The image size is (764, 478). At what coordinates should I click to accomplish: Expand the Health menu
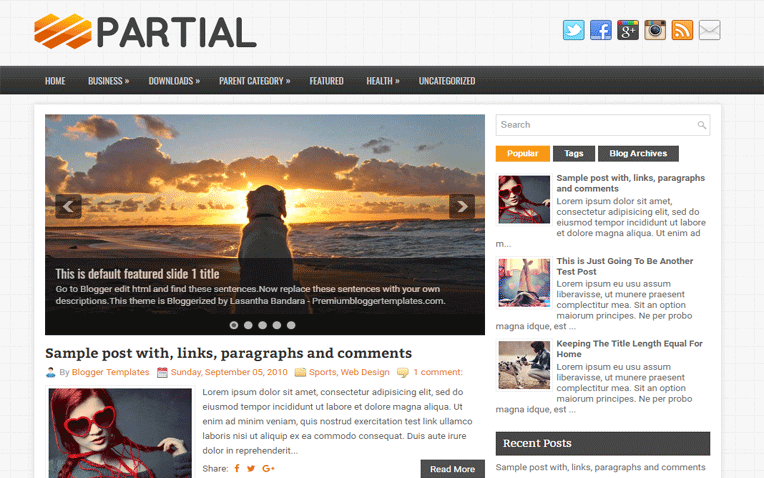[383, 81]
